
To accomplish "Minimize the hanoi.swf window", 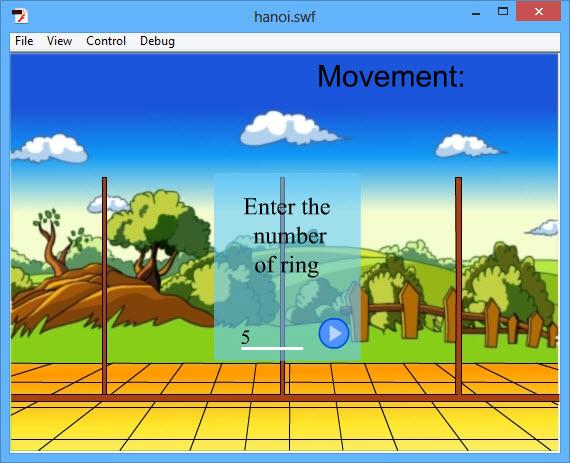I will click(476, 12).
